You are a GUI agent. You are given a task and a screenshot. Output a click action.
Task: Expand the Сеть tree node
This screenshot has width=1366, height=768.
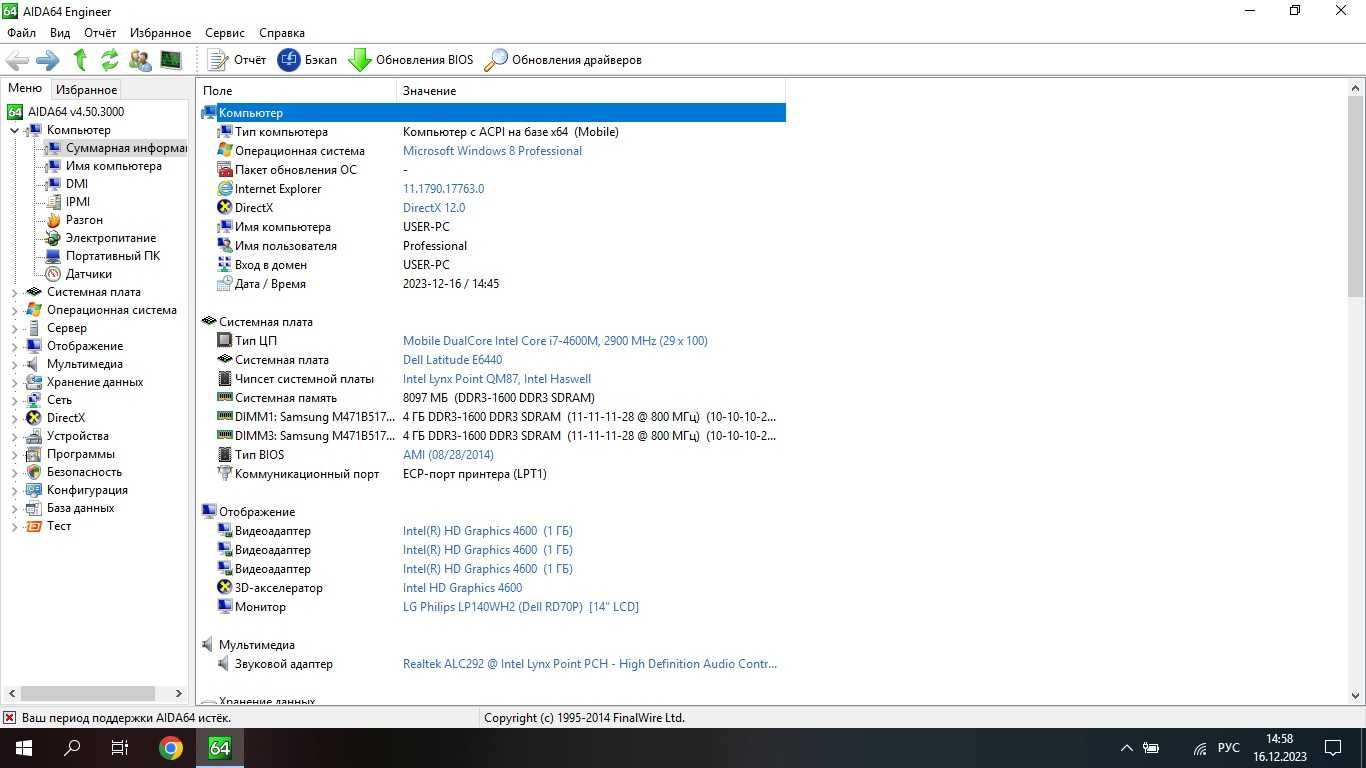[x=14, y=400]
